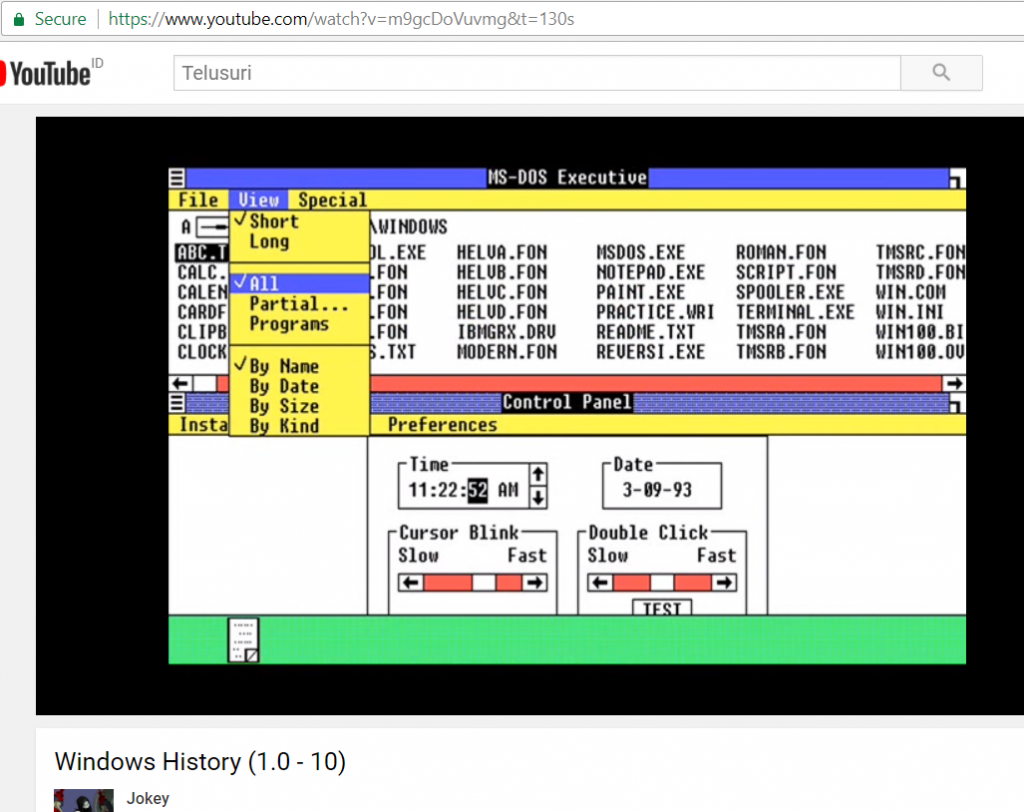Viewport: 1024px width, 812px height.
Task: Click the search magnifier button
Action: 940,73
